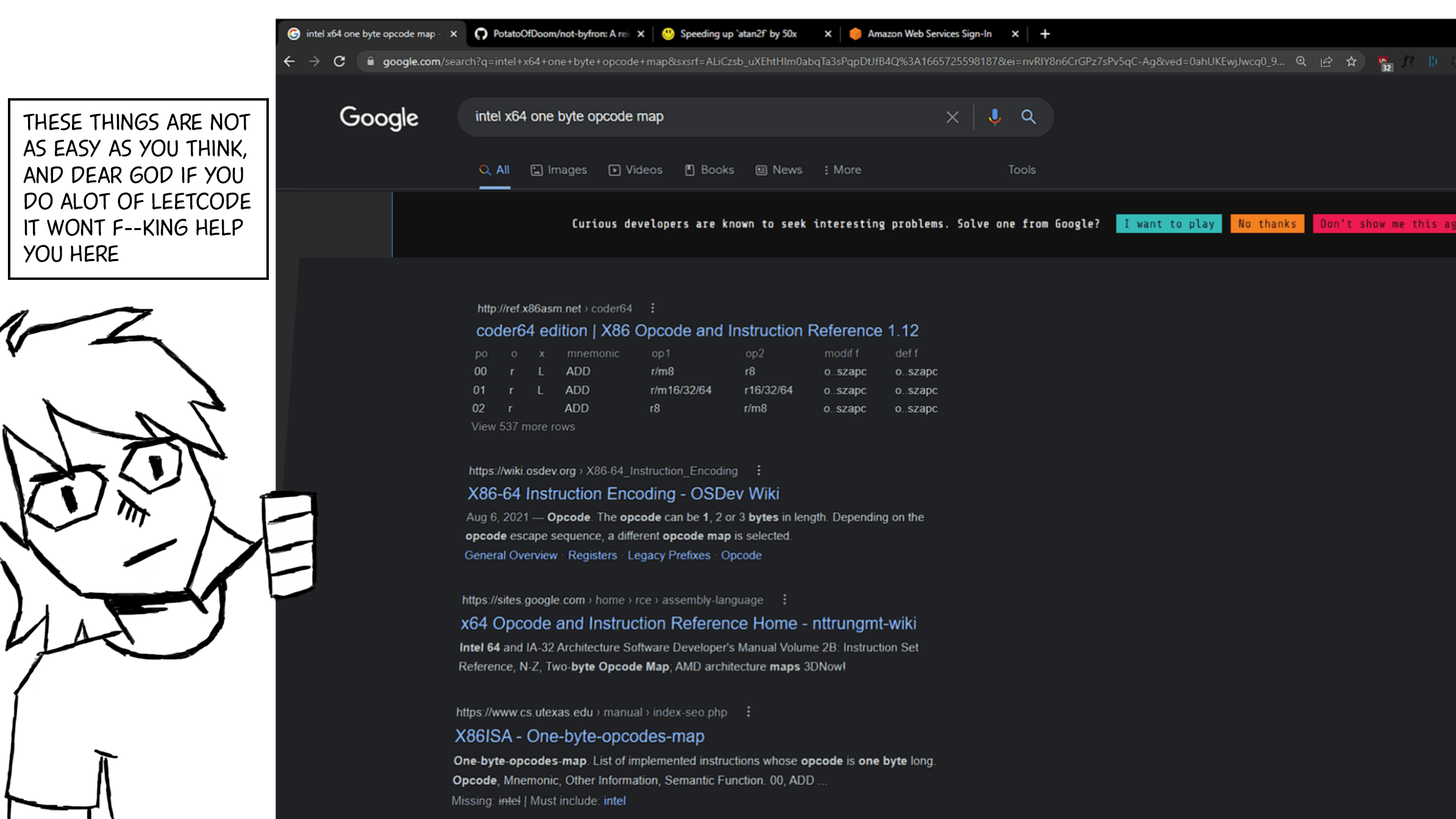Click the Google search magnifier icon
Screen dimensions: 1456x819
pyautogui.click(x=1029, y=116)
